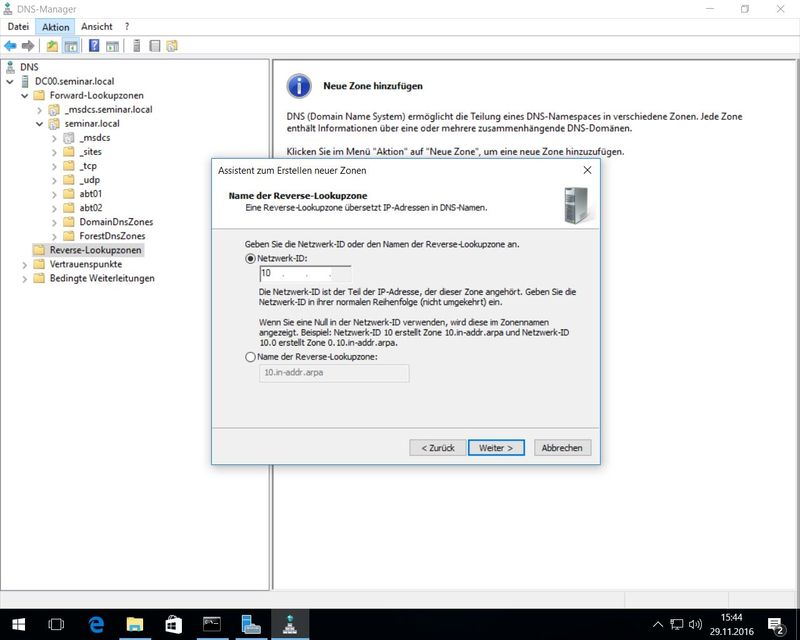Click the Up one level folder icon
800x640 pixels.
point(52,46)
